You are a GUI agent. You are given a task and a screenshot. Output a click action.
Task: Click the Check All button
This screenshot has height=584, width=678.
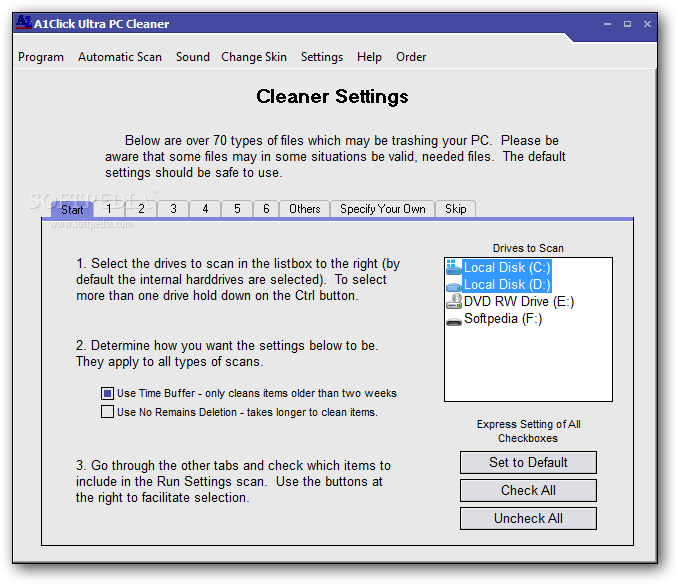click(528, 491)
